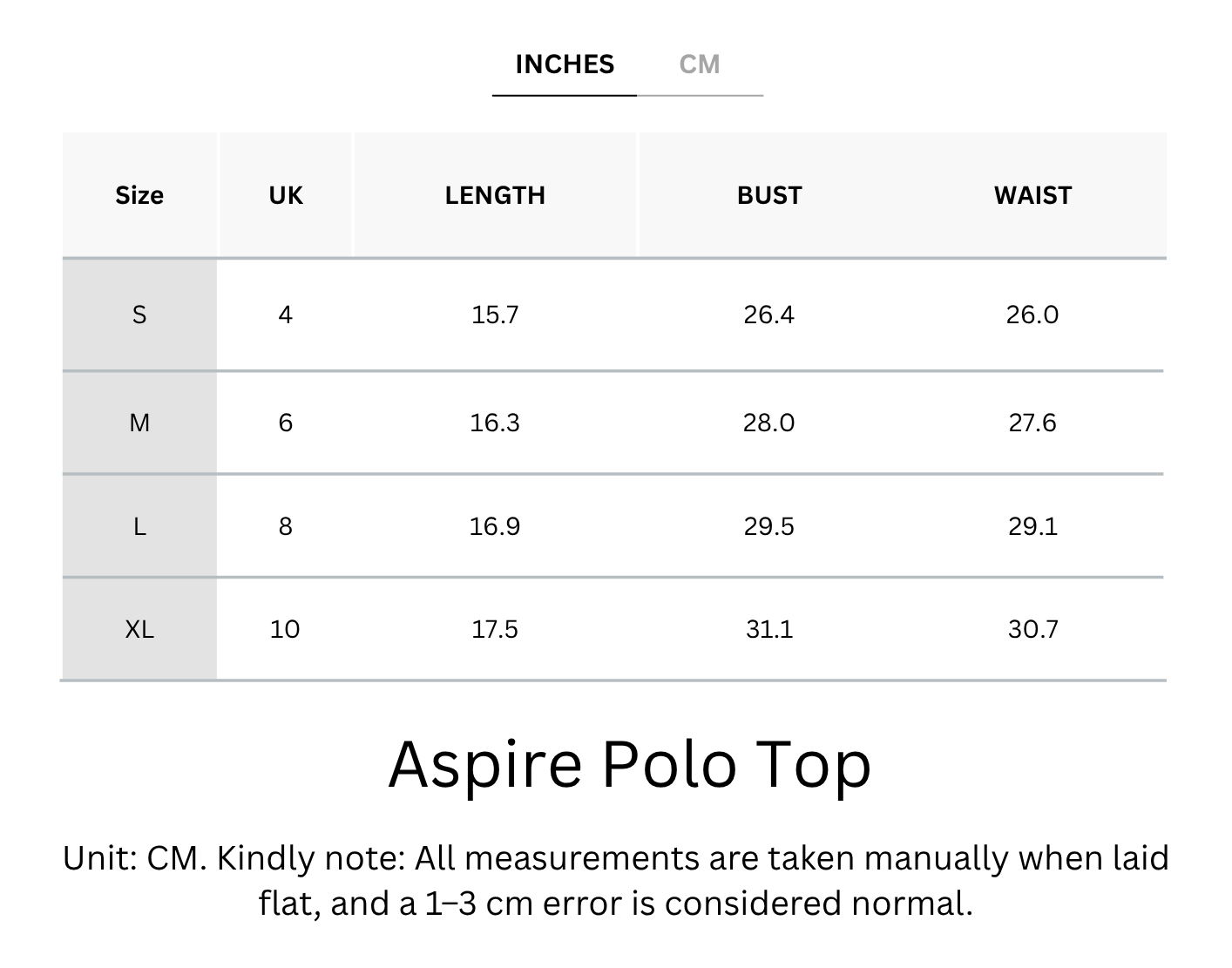The width and height of the screenshot is (1232, 968).
Task: Click the 29.1 waist value
Action: [1032, 526]
